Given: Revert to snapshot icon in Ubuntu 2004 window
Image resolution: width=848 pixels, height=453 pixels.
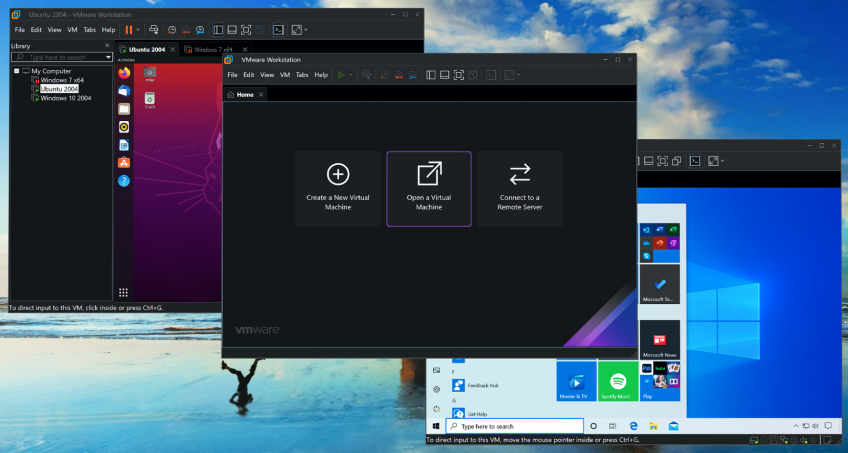Looking at the screenshot, I should [x=186, y=30].
